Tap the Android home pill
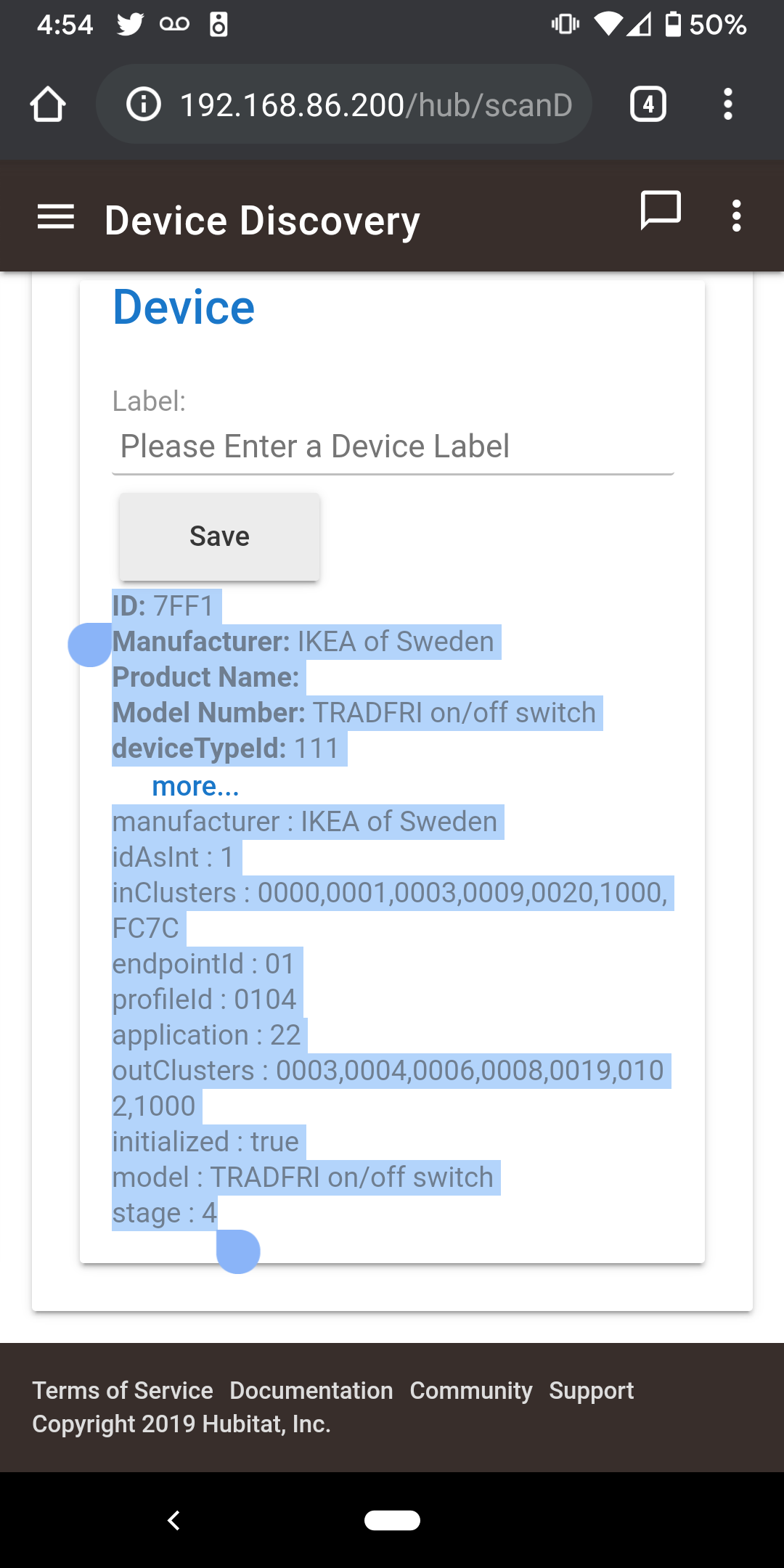The image size is (784, 1568). [x=392, y=1520]
